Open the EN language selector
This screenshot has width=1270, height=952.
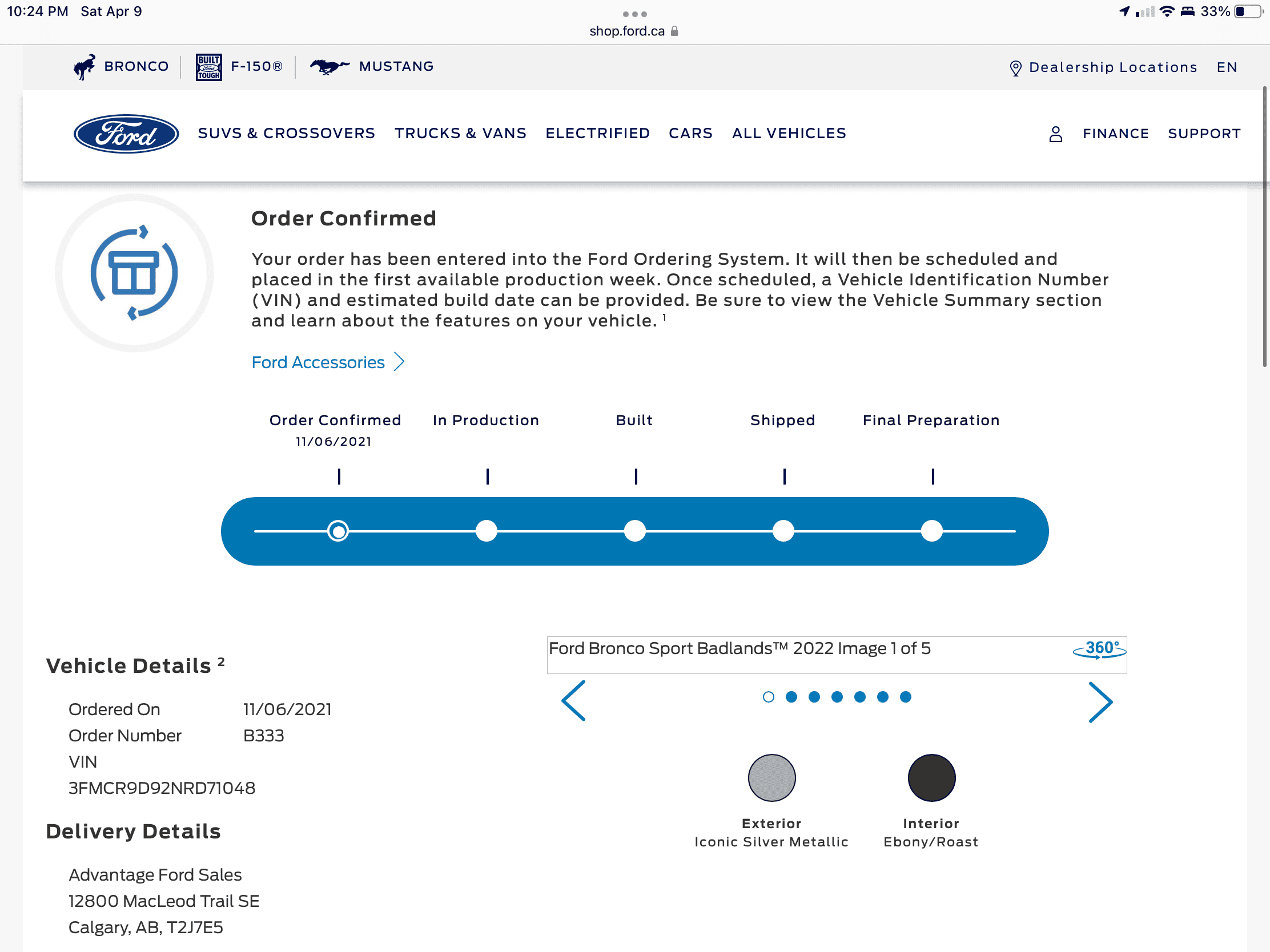click(x=1227, y=67)
